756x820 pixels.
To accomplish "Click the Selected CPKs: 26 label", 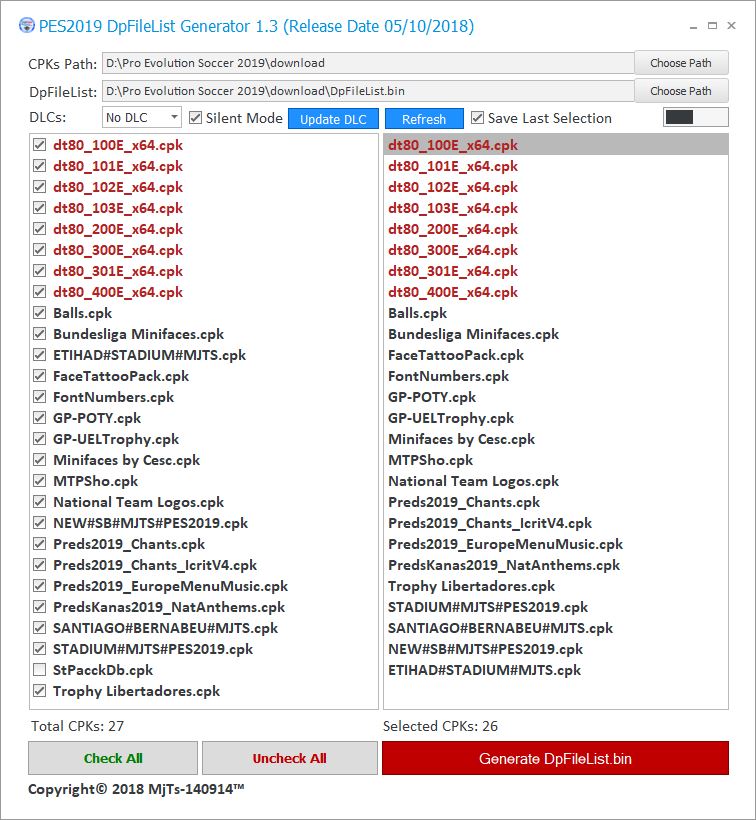I will pyautogui.click(x=440, y=726).
